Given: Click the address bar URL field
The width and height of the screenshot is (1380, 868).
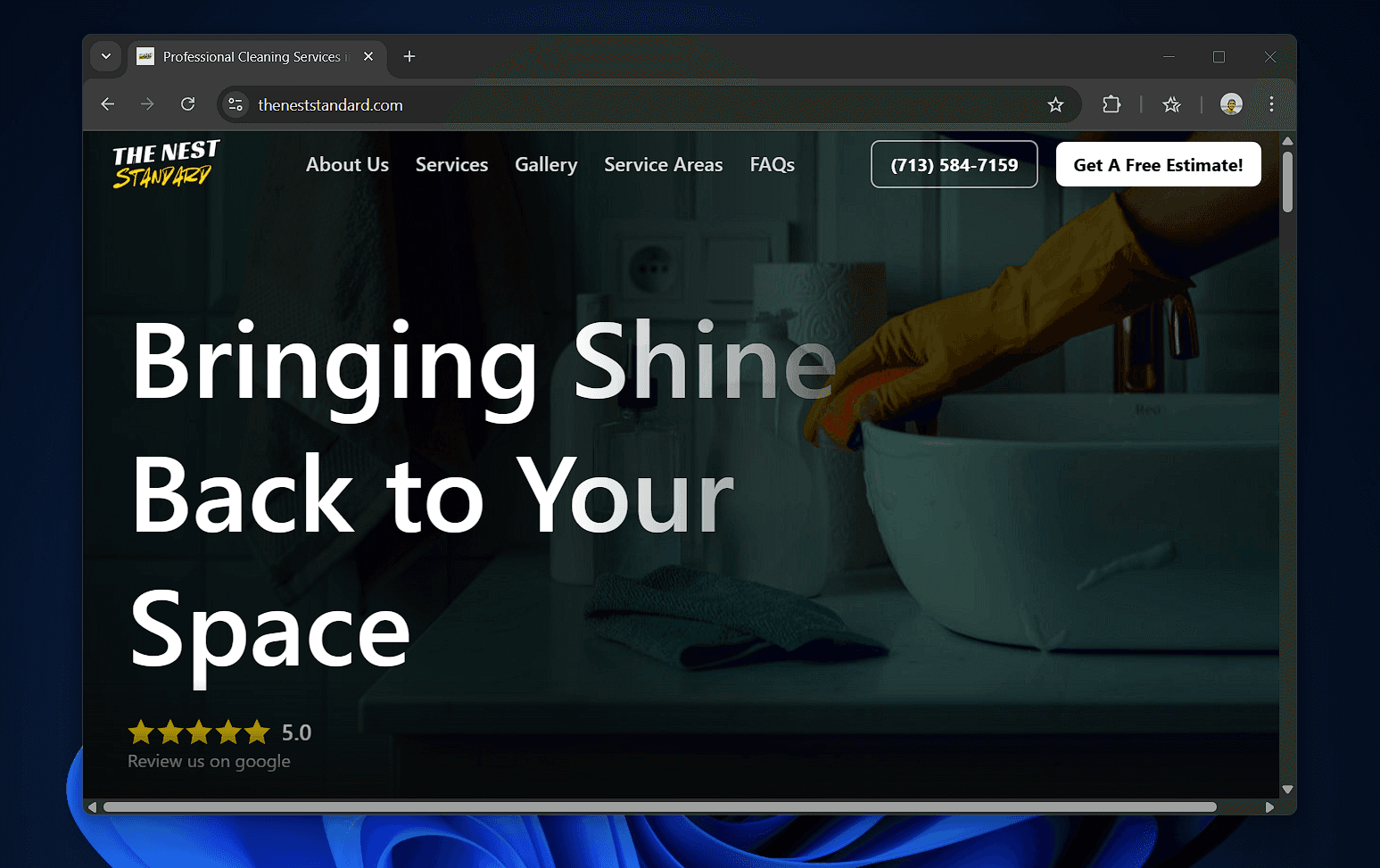Looking at the screenshot, I should pos(624,104).
